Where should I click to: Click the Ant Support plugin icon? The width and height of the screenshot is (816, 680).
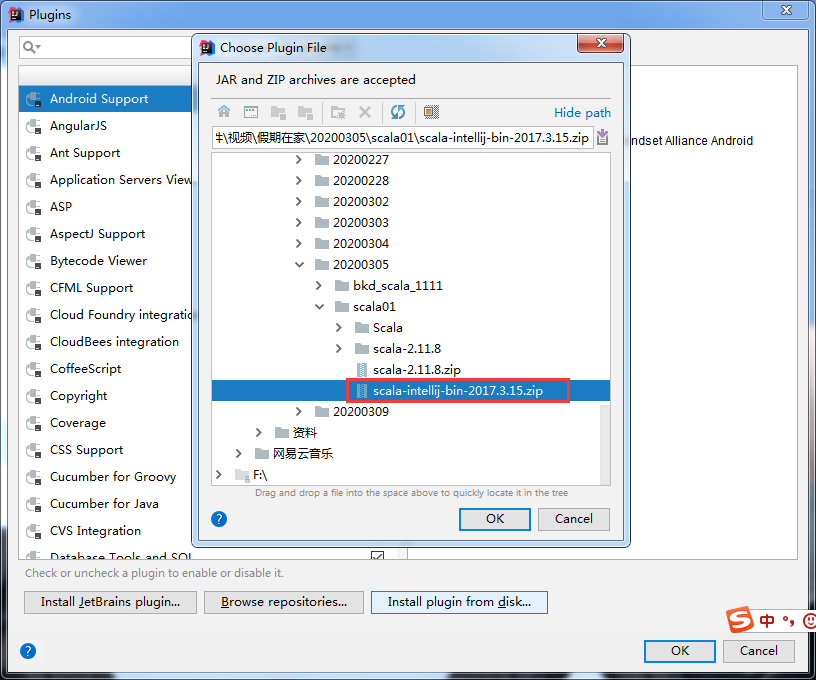pos(34,153)
